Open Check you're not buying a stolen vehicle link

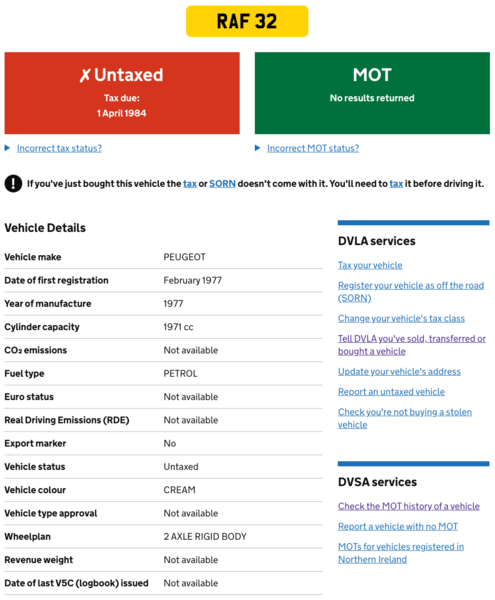[405, 419]
